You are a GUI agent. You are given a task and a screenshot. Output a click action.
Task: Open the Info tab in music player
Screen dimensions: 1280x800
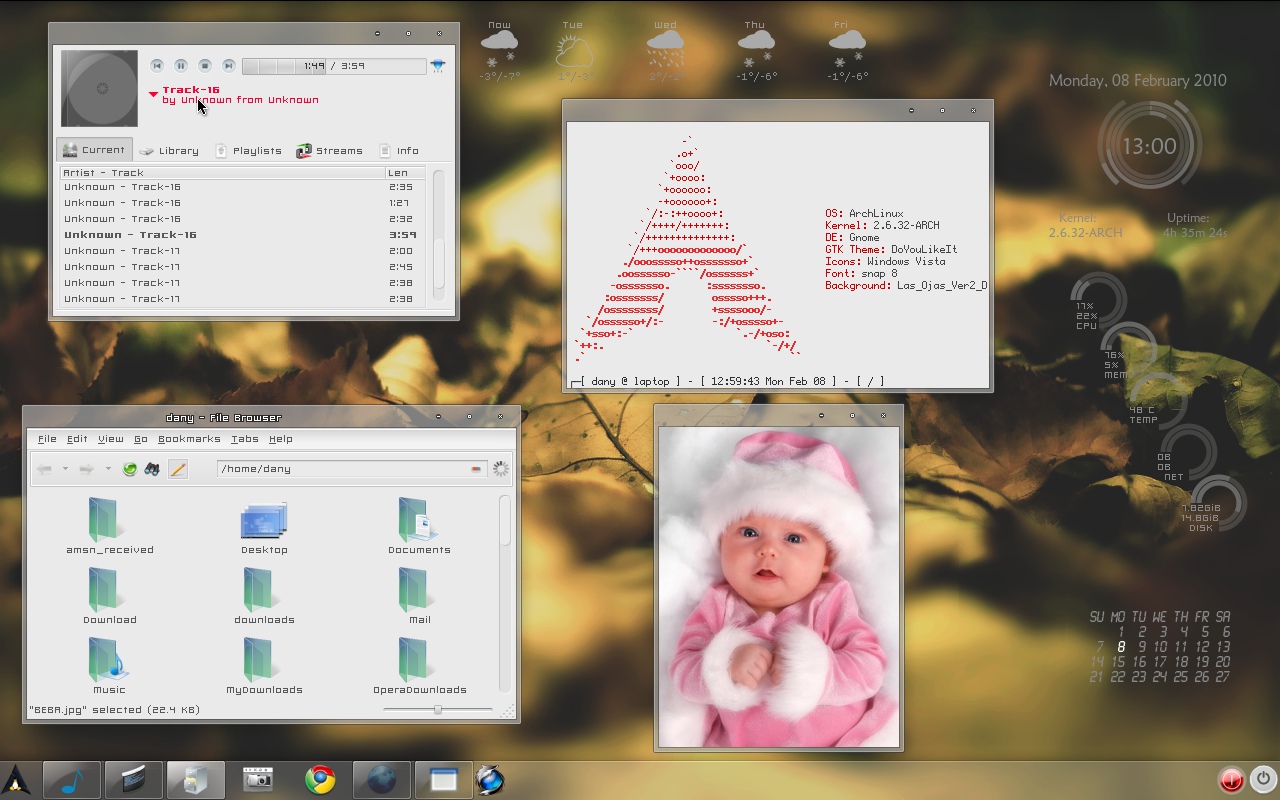399,151
